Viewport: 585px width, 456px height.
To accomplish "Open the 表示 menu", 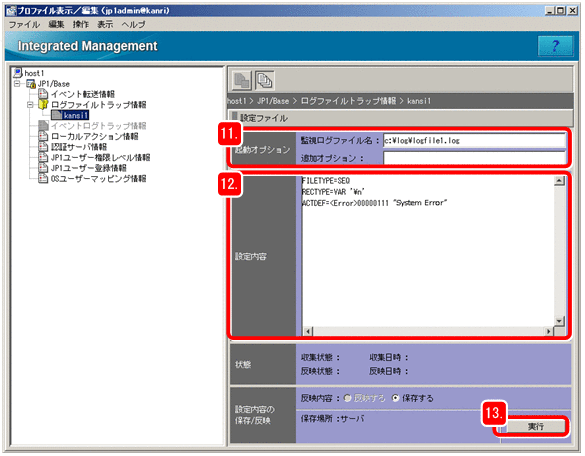I will pos(105,25).
